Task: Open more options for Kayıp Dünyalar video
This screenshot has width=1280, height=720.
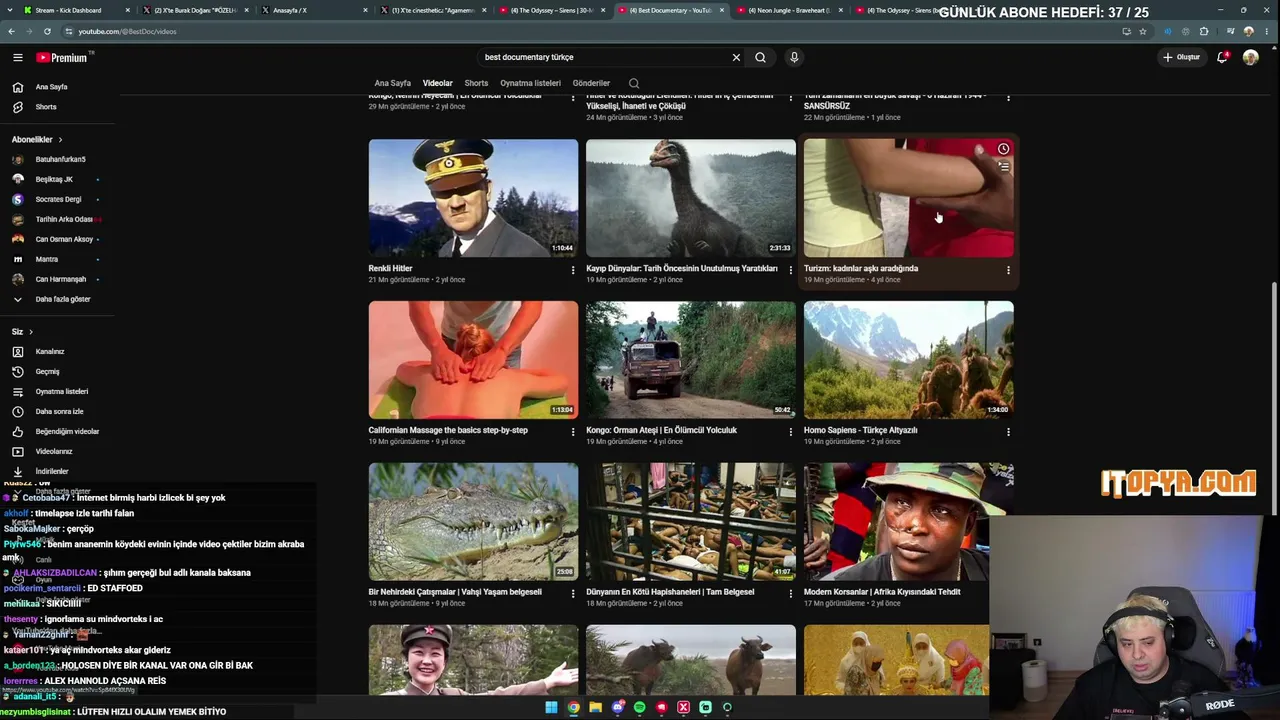Action: 791,270
